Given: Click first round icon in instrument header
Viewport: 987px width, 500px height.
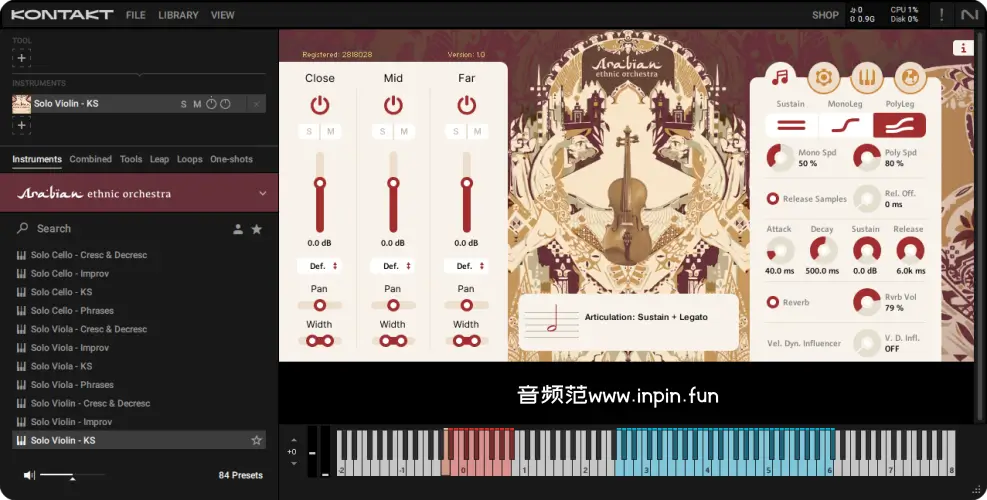Looking at the screenshot, I should tap(212, 104).
